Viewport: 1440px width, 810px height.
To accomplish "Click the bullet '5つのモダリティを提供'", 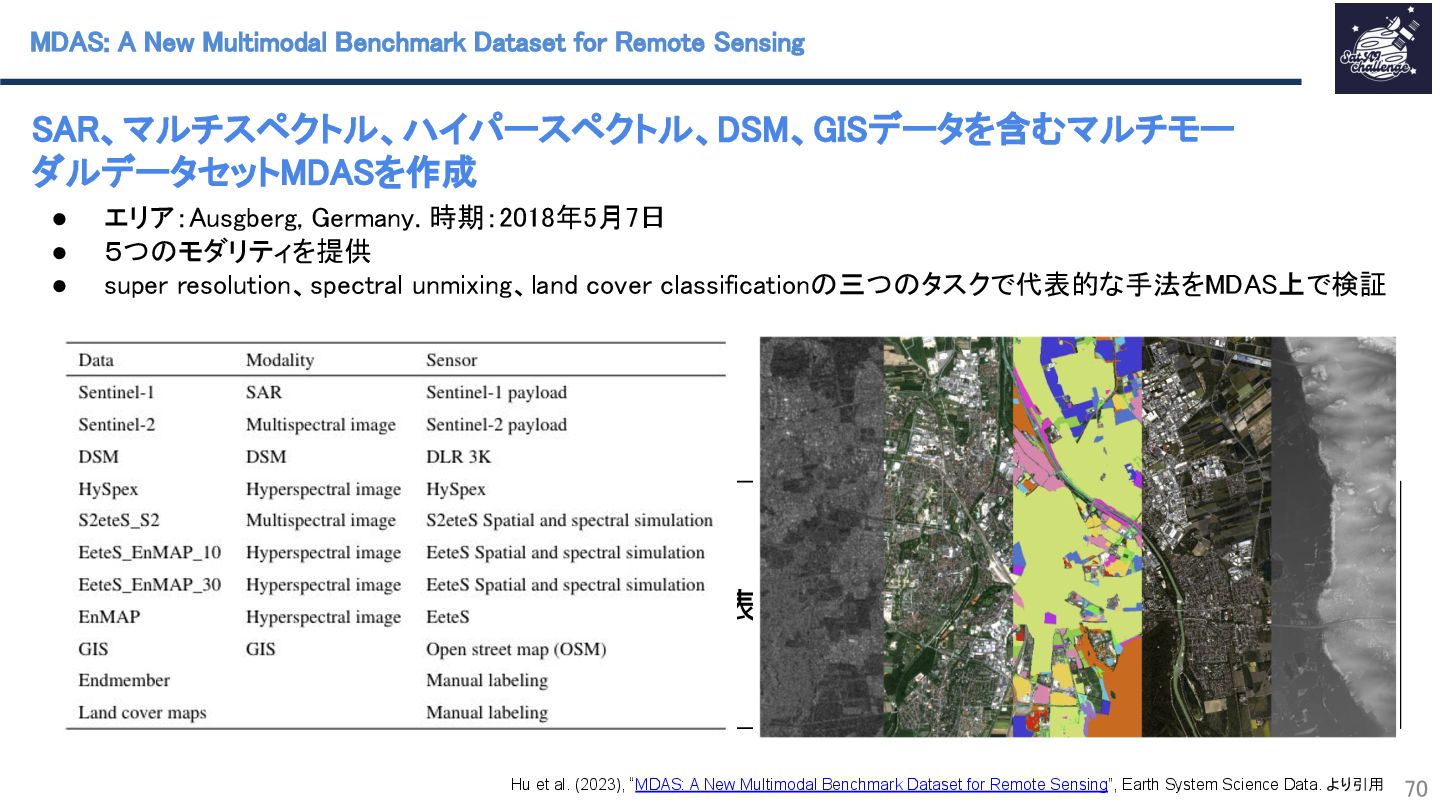I will click(237, 251).
